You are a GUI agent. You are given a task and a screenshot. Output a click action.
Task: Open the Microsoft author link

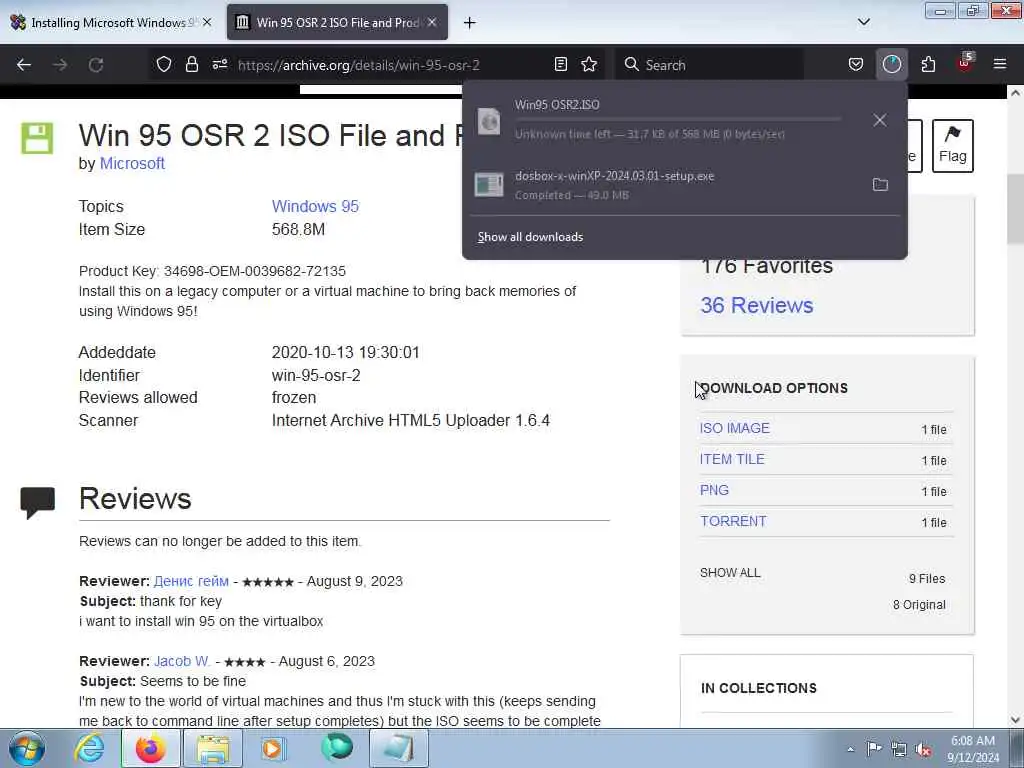[132, 163]
